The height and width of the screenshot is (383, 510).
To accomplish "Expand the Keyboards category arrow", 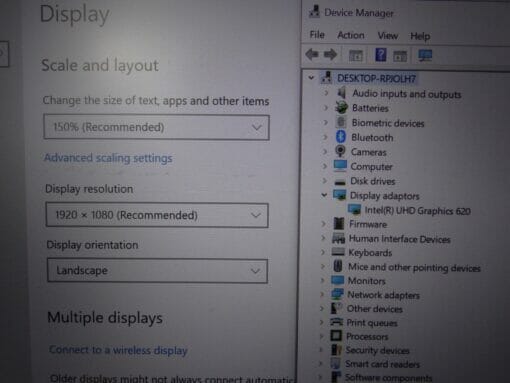I will [323, 252].
